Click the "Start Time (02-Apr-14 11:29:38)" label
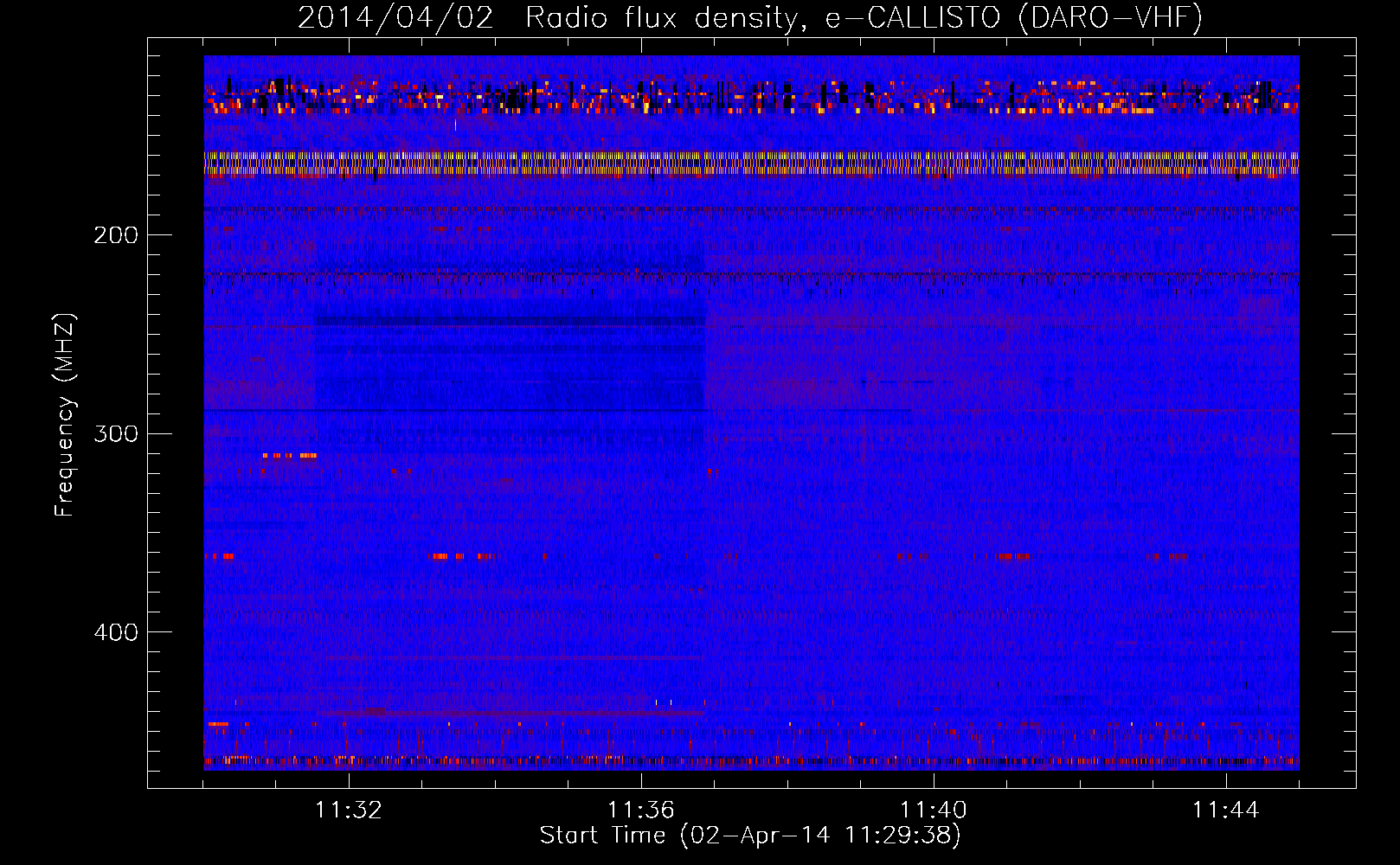The image size is (1400, 865). click(x=750, y=836)
